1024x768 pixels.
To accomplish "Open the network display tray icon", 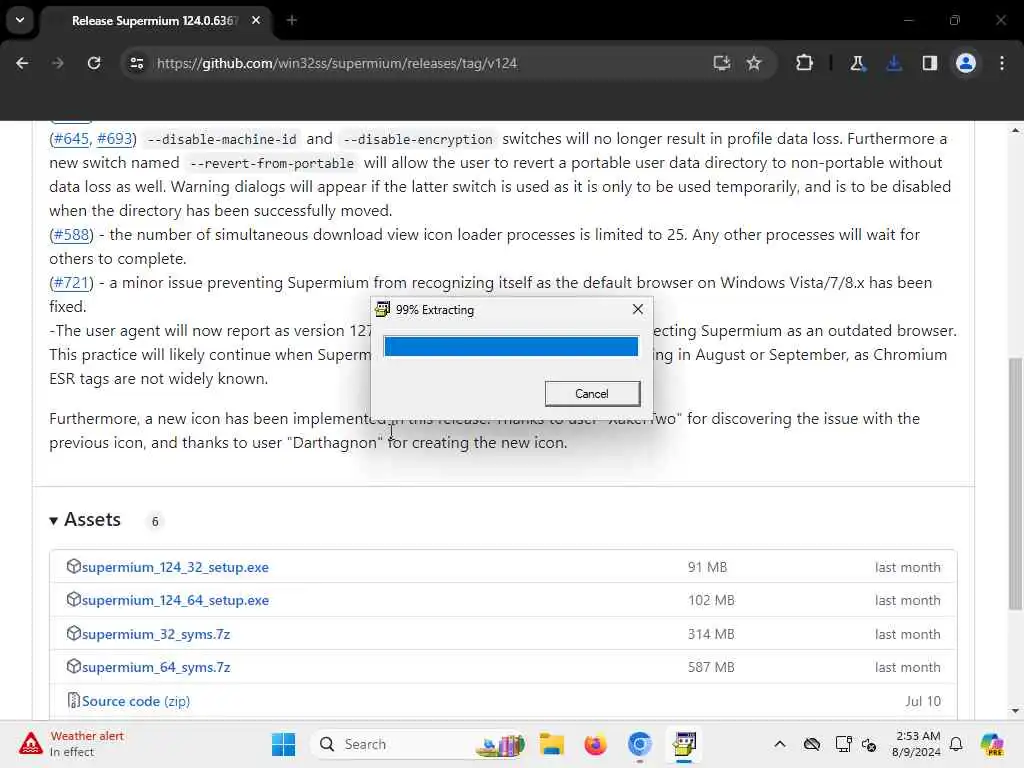I will pos(843,744).
